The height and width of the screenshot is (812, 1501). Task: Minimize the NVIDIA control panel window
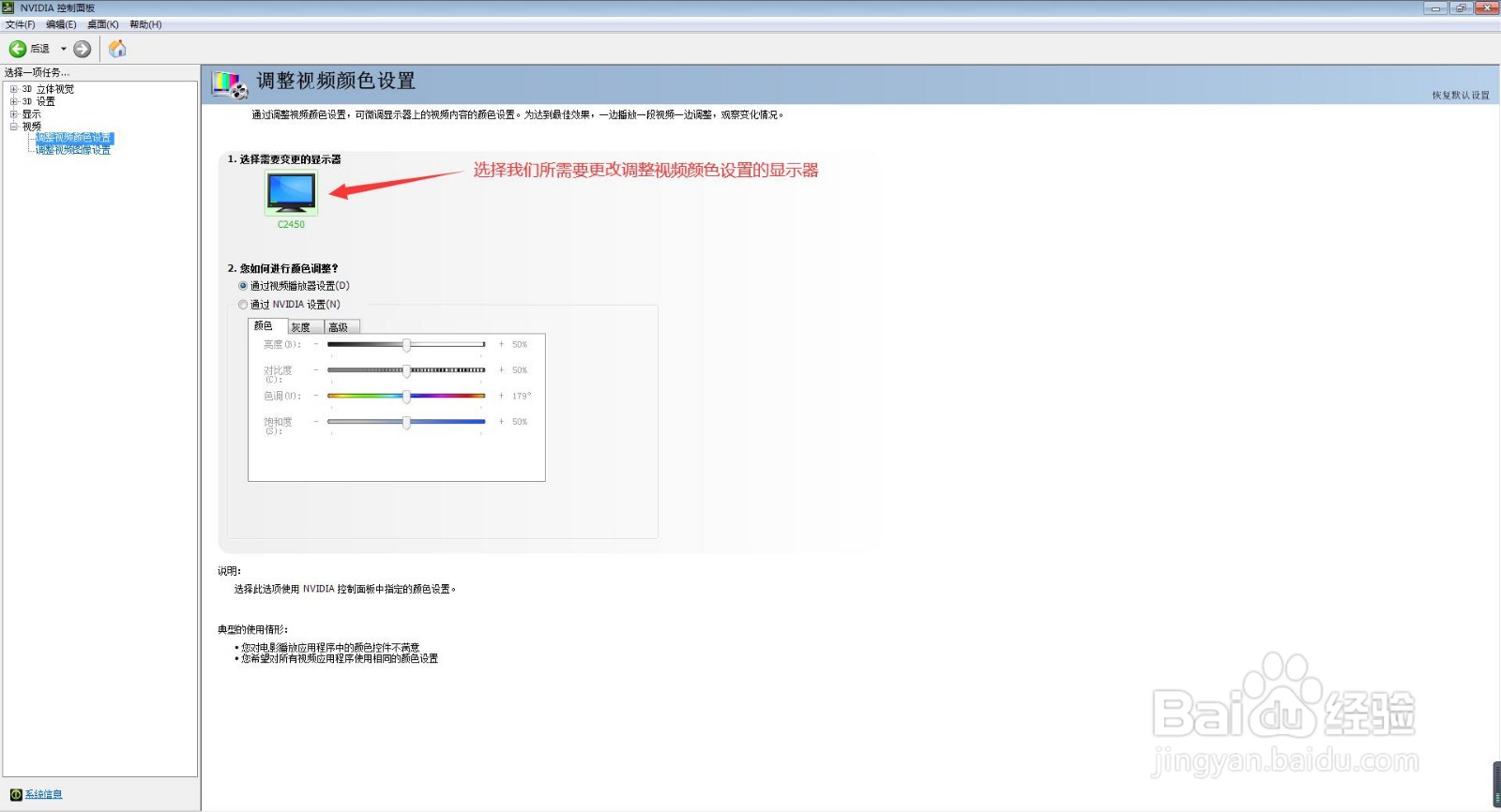pos(1435,8)
